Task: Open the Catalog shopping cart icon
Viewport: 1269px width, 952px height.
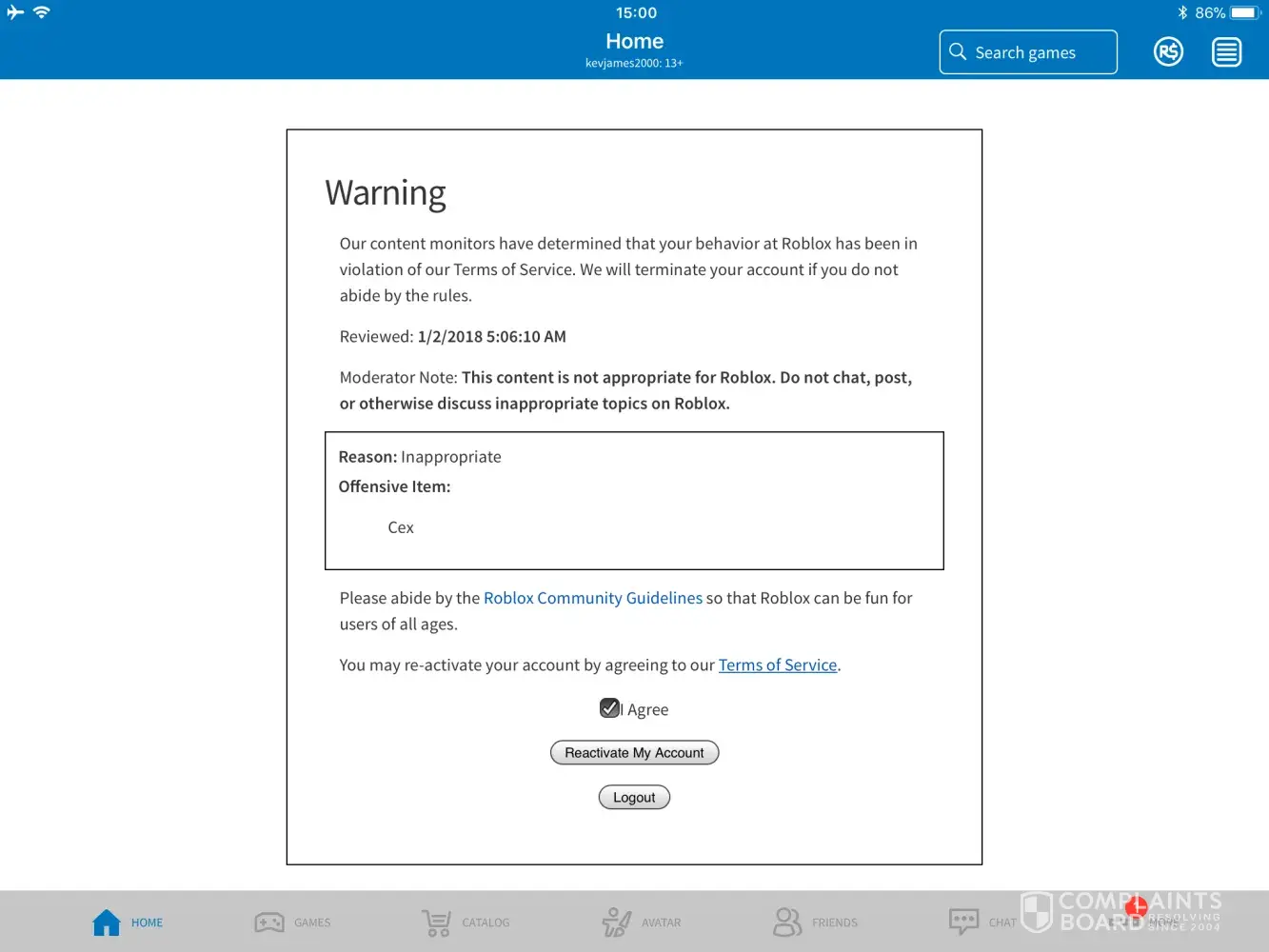Action: [x=436, y=922]
